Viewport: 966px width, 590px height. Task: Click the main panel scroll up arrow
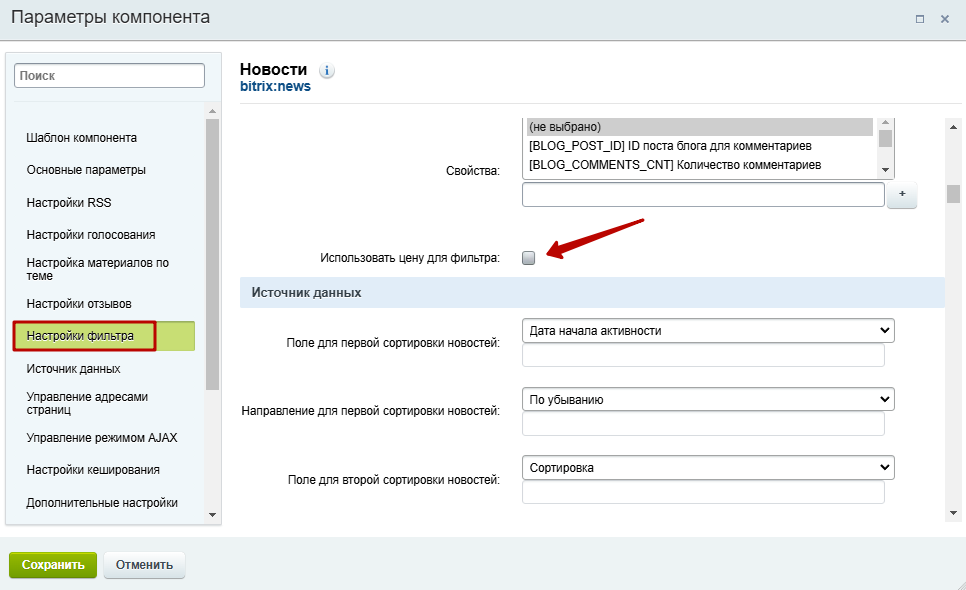[x=953, y=127]
